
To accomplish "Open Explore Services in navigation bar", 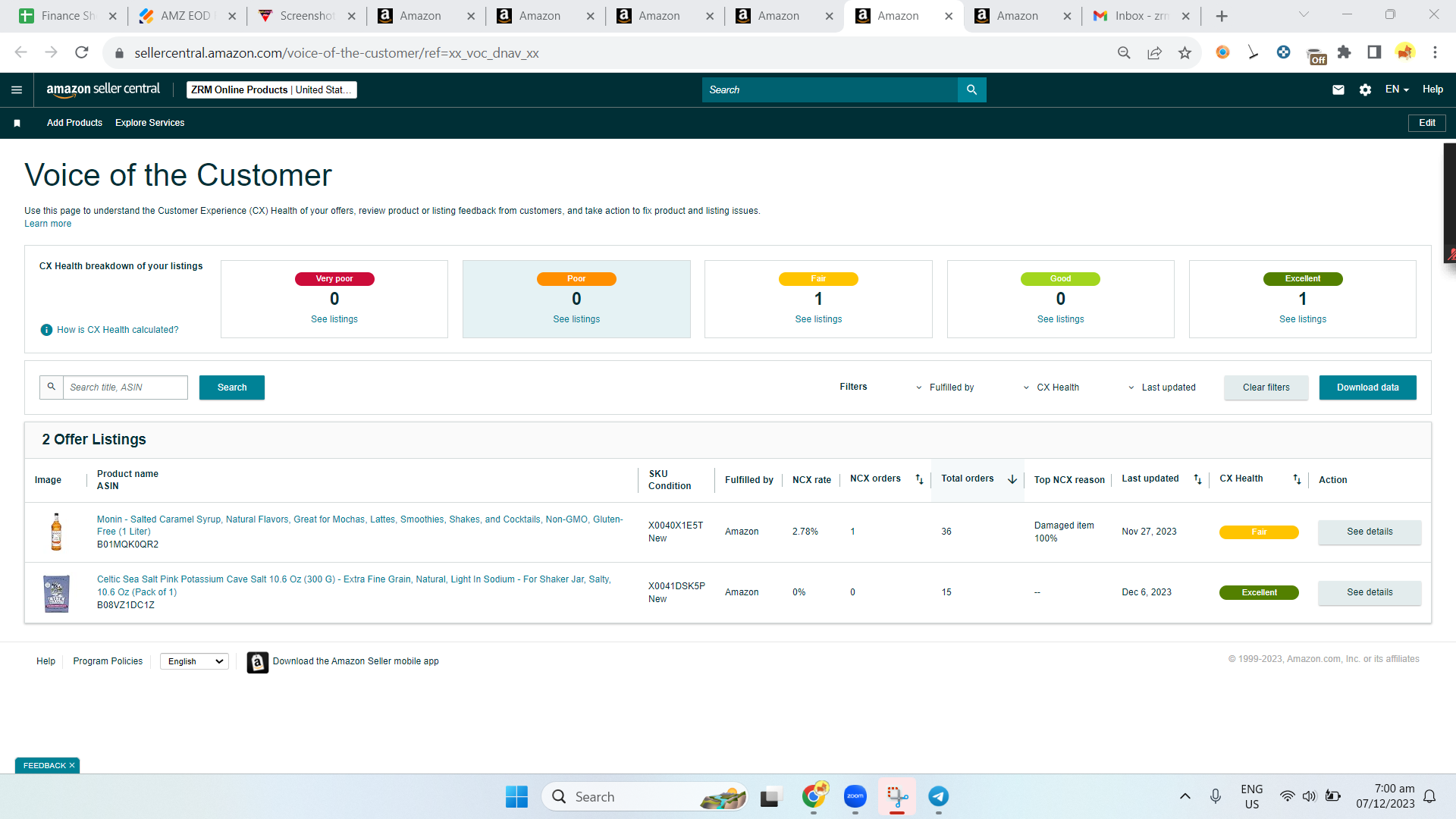I will tap(150, 123).
